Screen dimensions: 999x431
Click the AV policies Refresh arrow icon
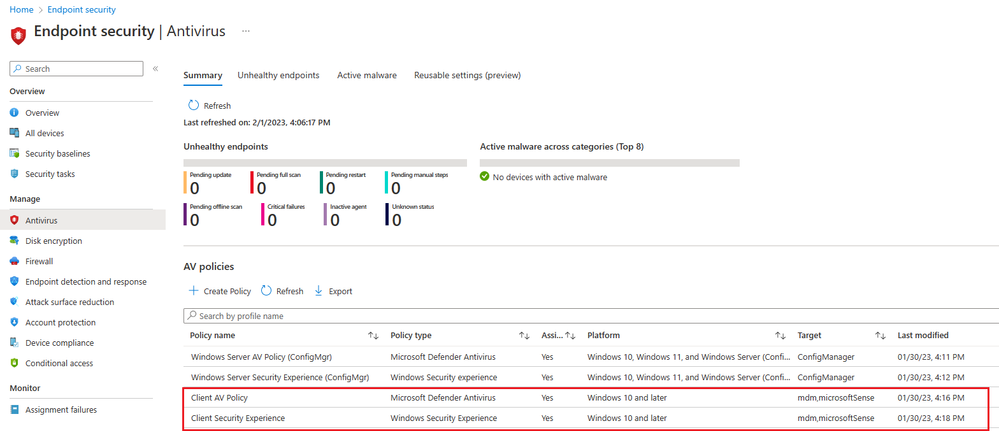266,291
